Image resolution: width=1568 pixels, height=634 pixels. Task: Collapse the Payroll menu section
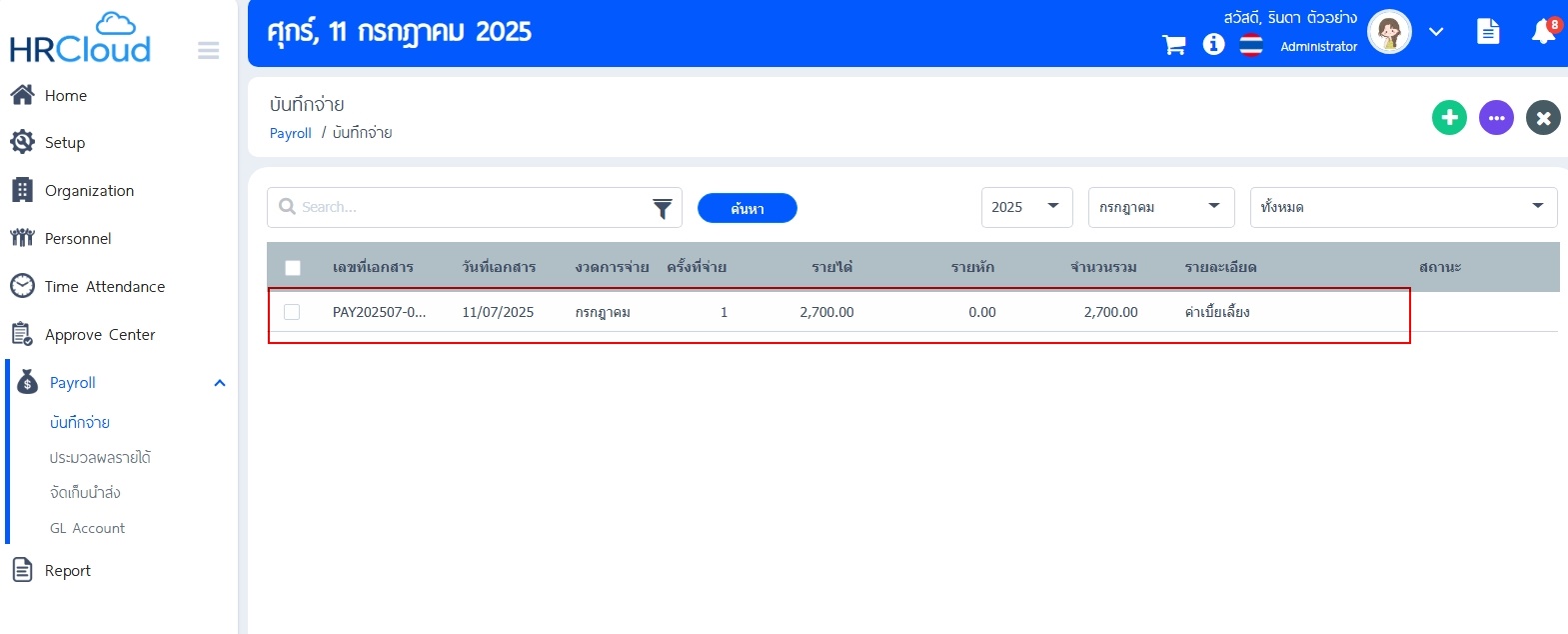click(x=219, y=383)
